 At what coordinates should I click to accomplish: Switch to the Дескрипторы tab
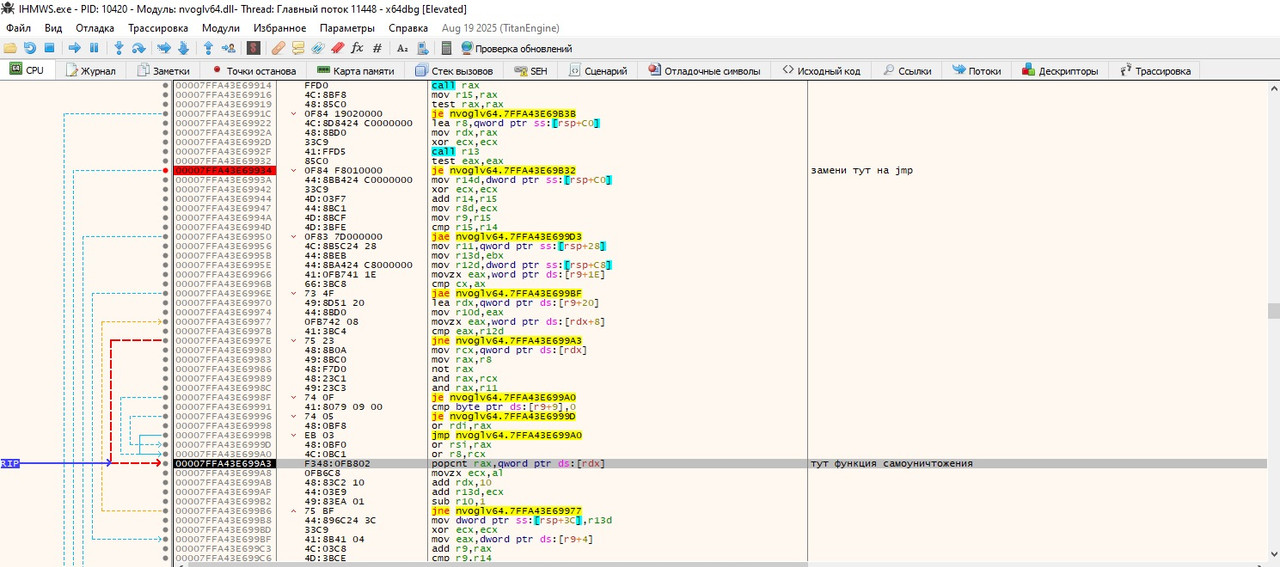coord(1061,71)
